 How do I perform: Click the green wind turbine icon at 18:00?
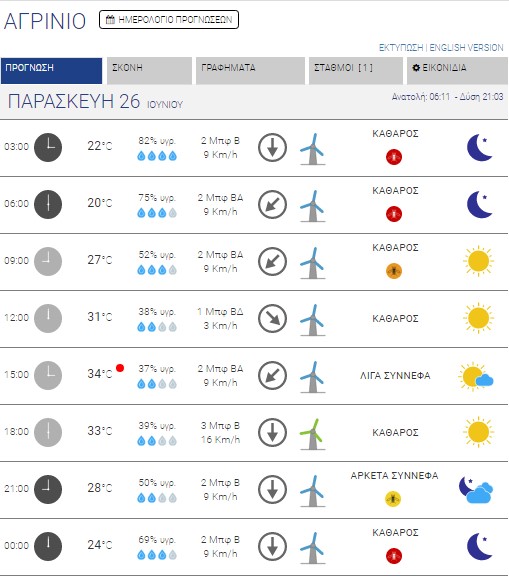coord(313,434)
